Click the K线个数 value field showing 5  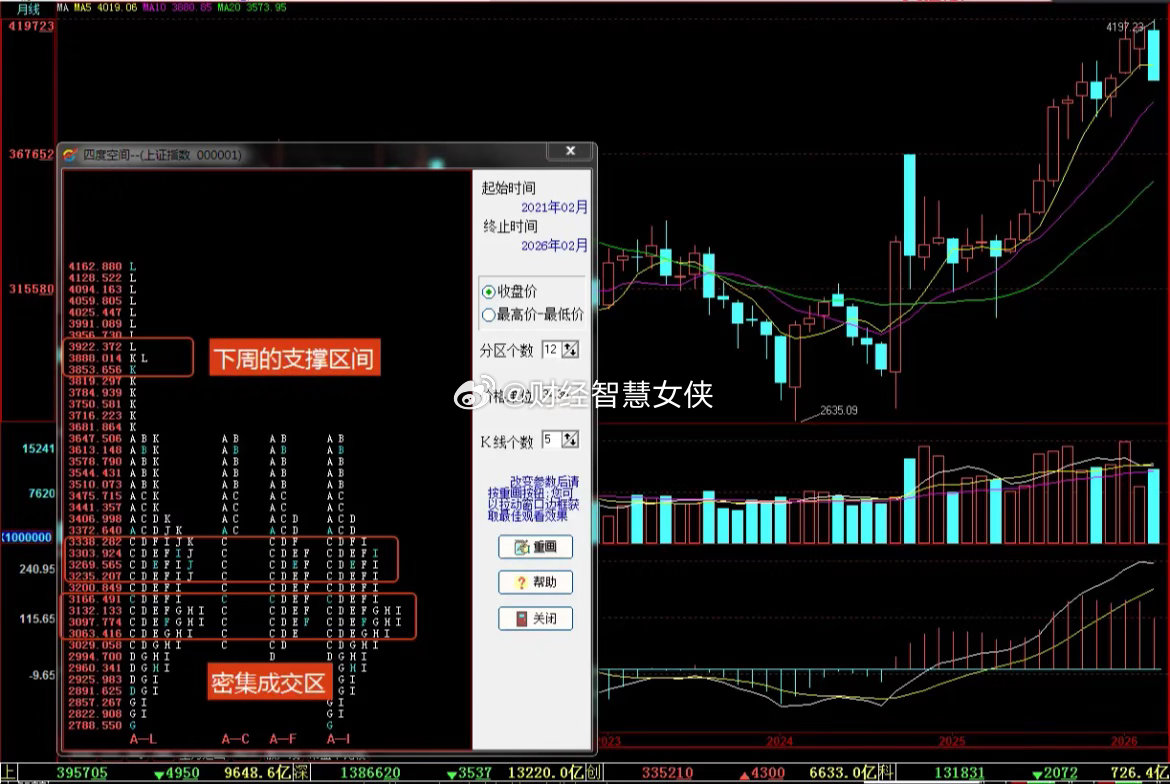point(551,439)
